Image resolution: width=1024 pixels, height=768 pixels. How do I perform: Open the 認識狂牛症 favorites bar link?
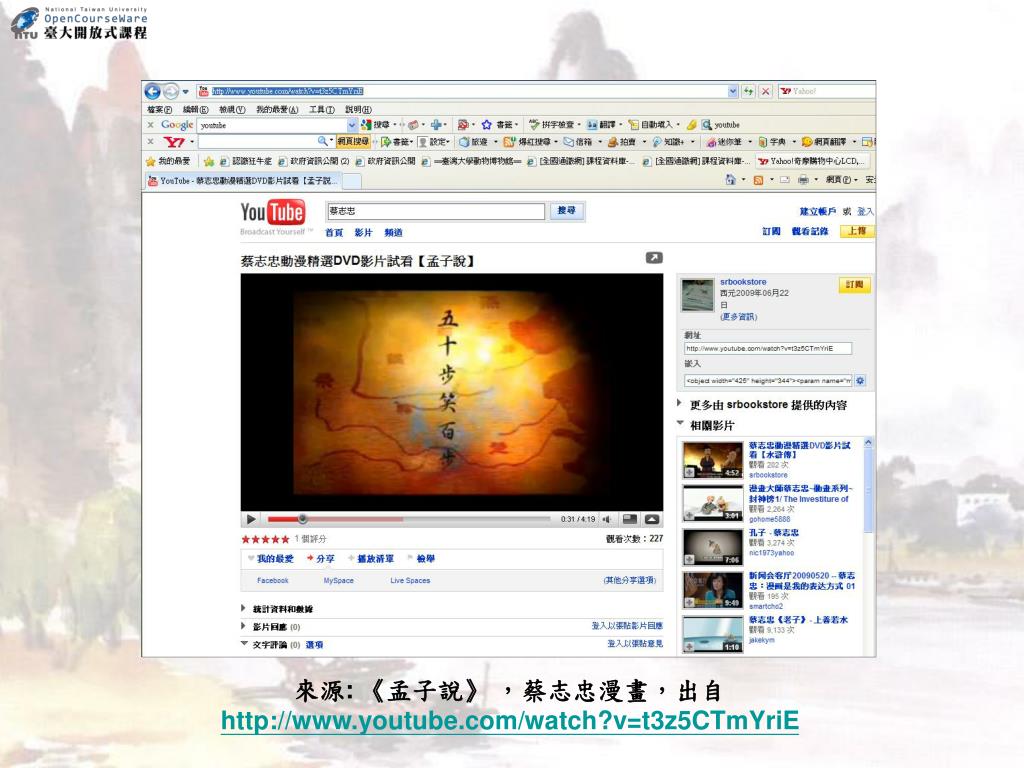coord(246,161)
